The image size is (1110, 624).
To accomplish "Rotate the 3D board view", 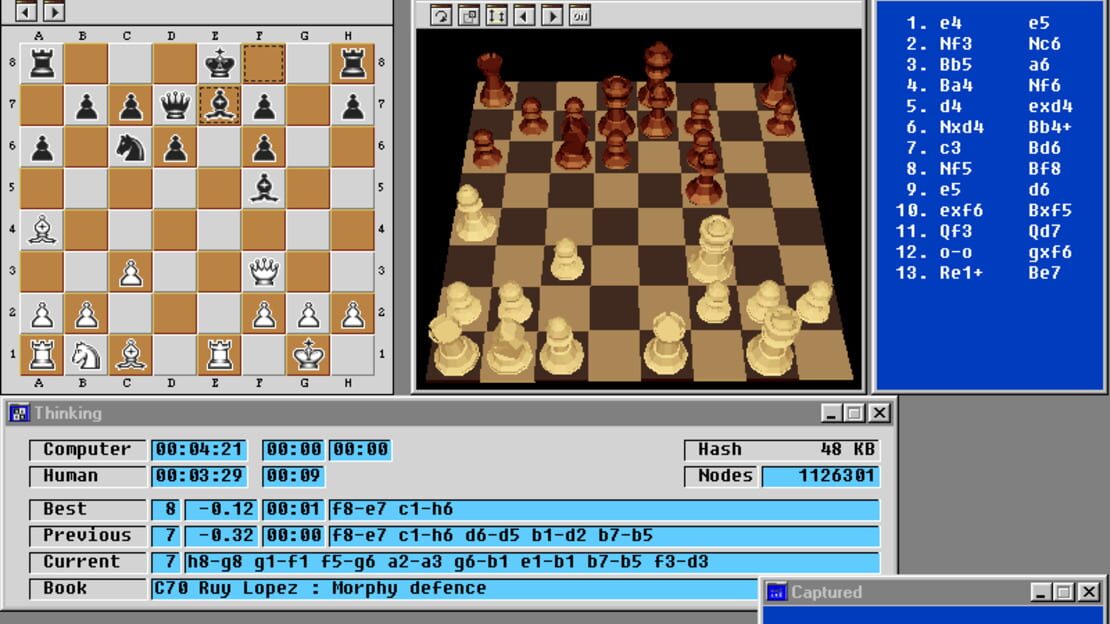I will coord(441,15).
